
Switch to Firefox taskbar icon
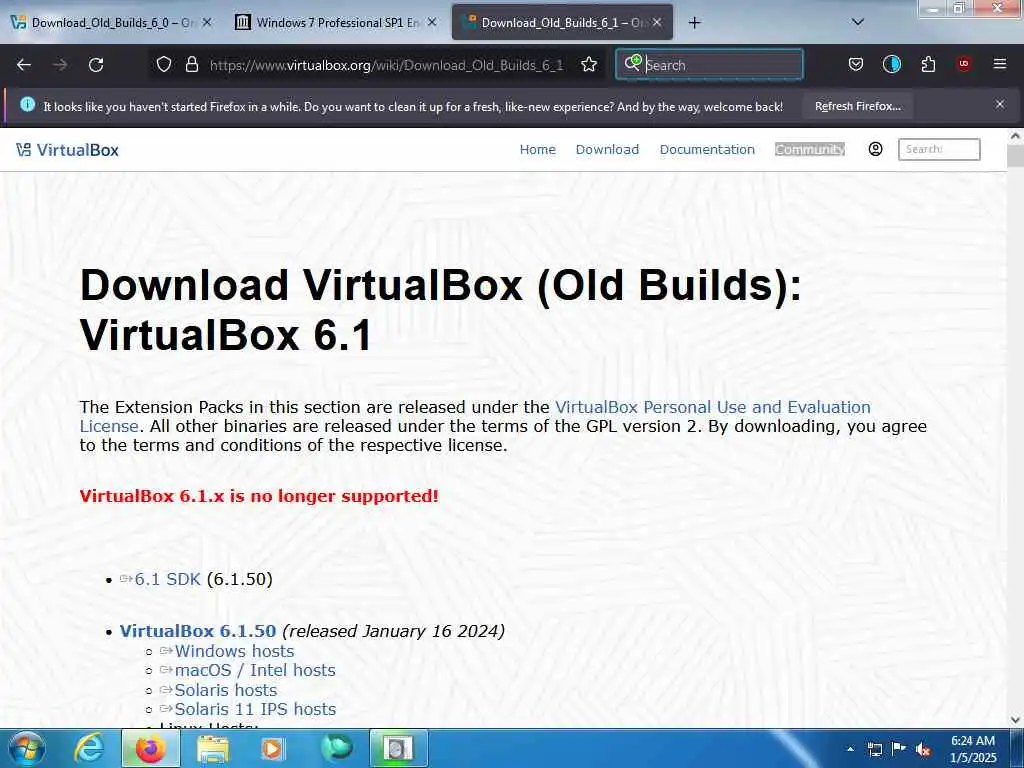click(x=150, y=748)
